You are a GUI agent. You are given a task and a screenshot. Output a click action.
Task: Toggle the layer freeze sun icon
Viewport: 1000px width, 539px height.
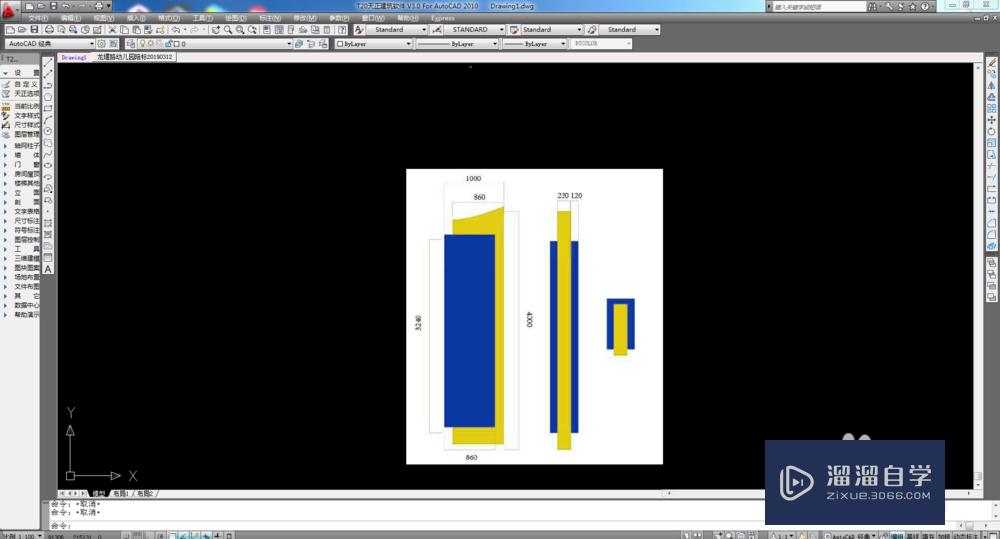pyautogui.click(x=151, y=44)
